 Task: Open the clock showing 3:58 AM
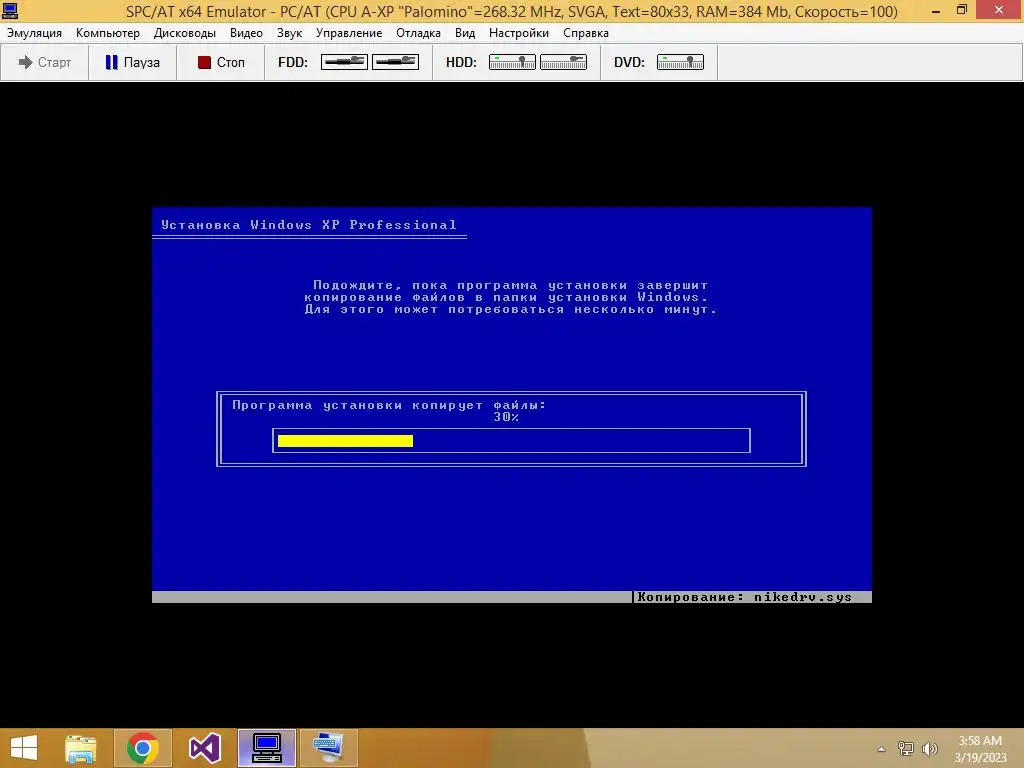[x=980, y=749]
